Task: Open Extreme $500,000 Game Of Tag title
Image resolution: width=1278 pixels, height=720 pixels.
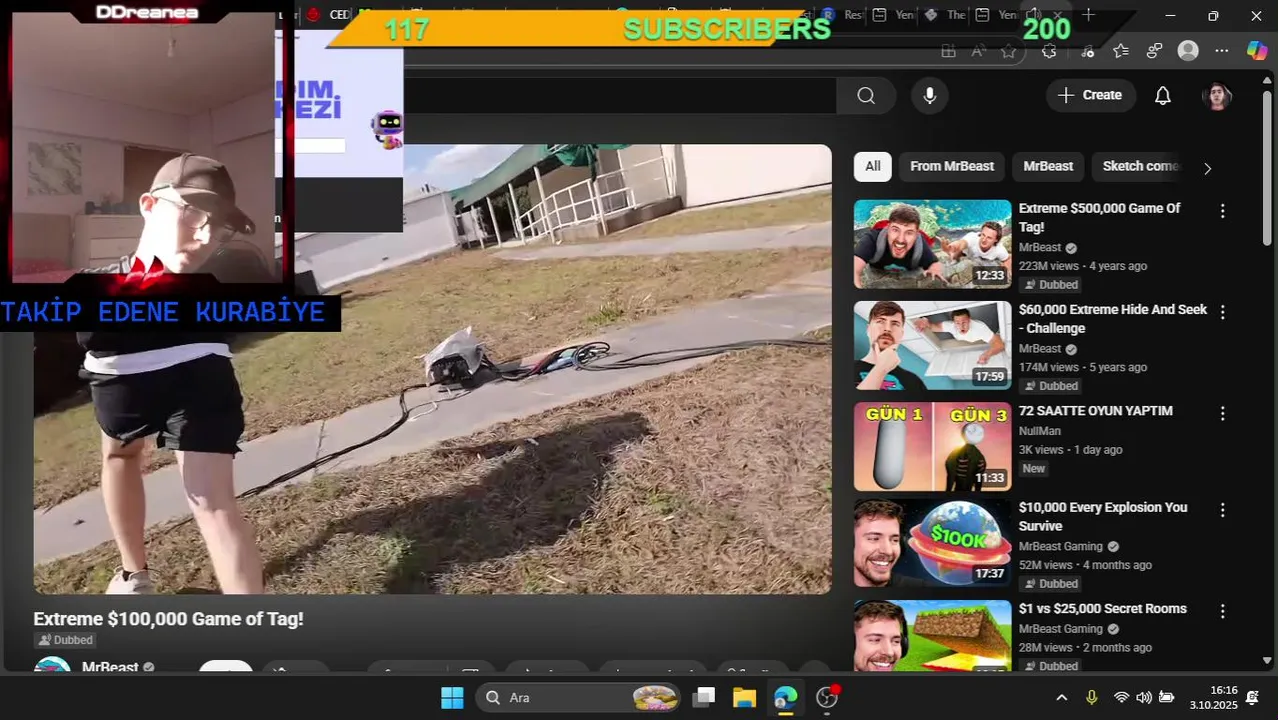Action: coord(1099,217)
